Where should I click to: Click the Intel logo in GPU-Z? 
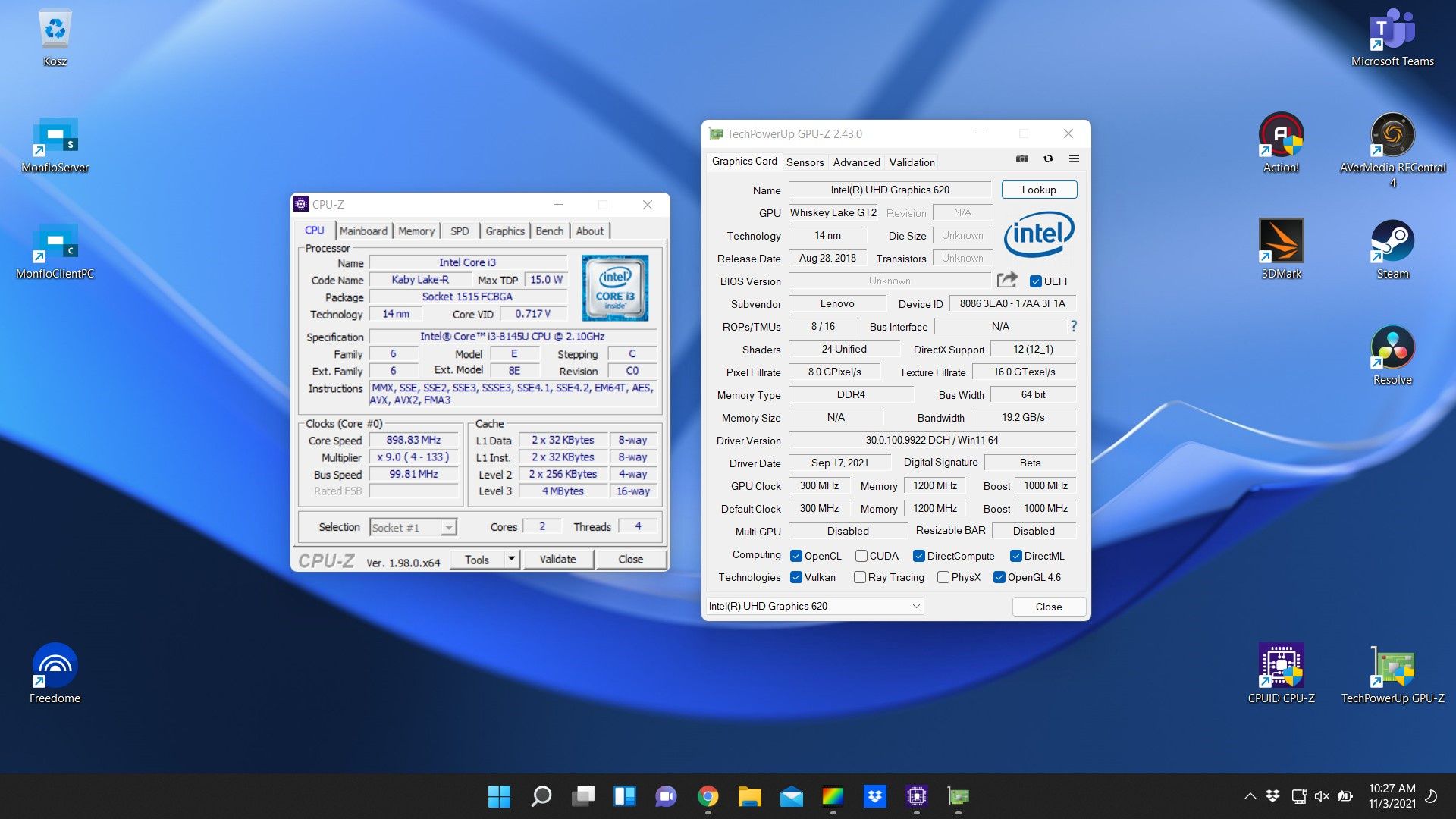1039,234
